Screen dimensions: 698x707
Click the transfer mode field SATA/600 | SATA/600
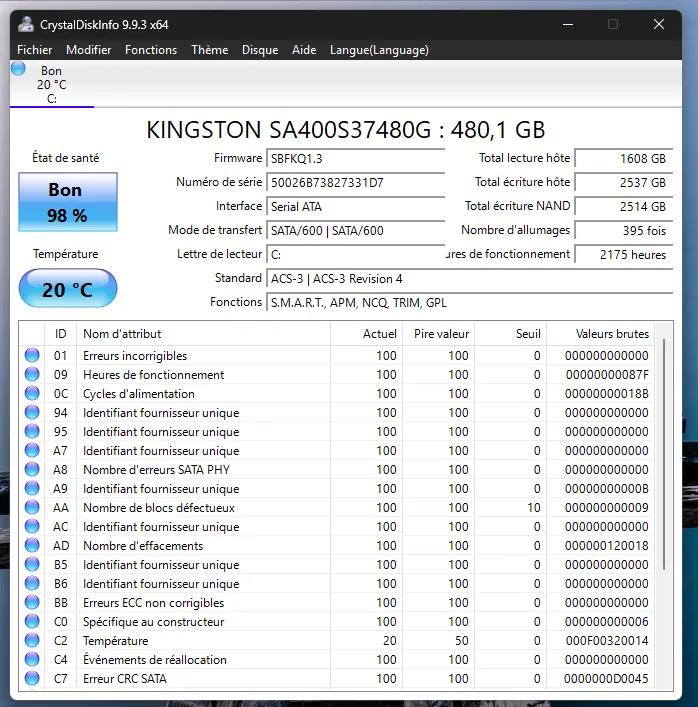click(x=355, y=230)
